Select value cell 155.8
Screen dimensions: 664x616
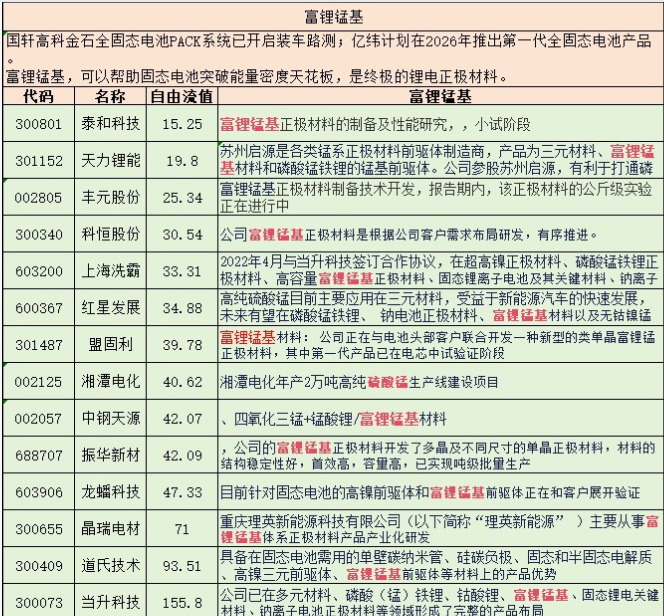pos(182,600)
